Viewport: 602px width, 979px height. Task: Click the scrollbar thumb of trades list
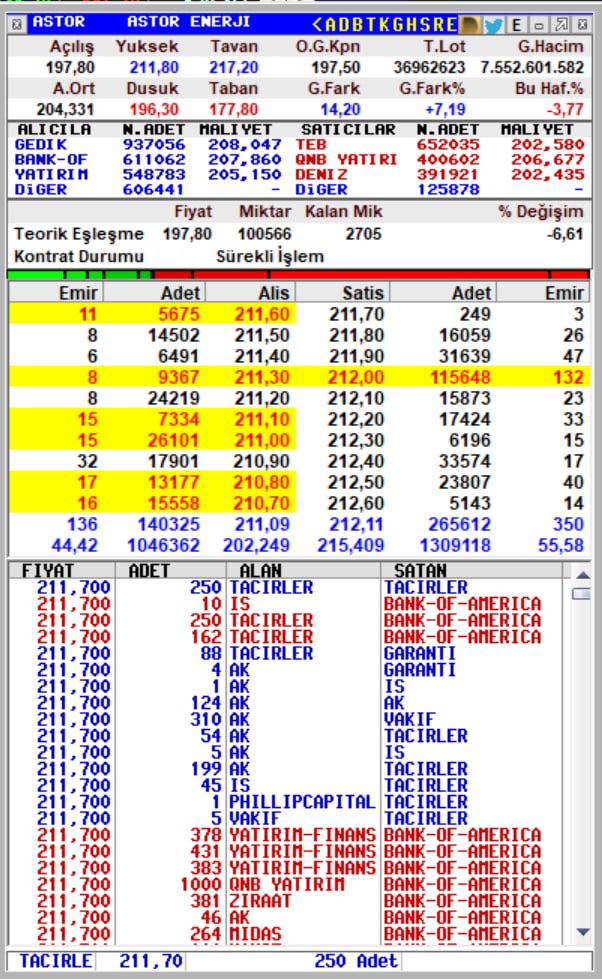tap(581, 594)
